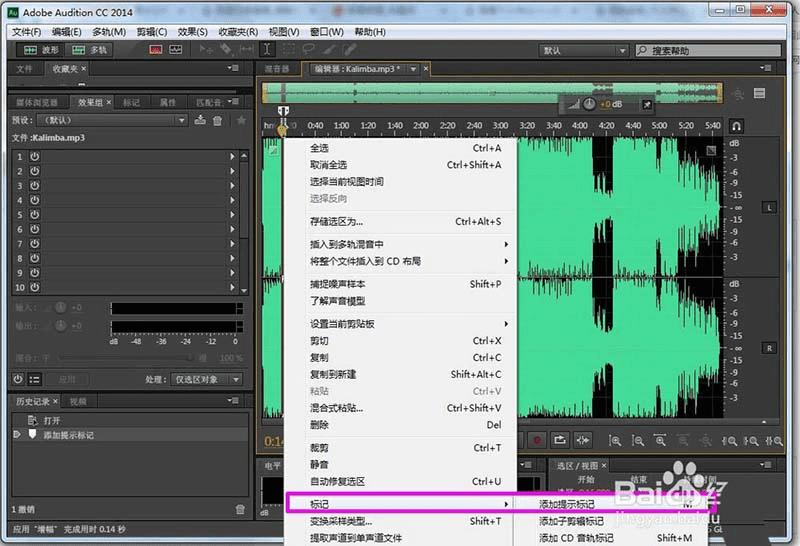
Task: Toggle the left channel L button
Action: (x=769, y=207)
